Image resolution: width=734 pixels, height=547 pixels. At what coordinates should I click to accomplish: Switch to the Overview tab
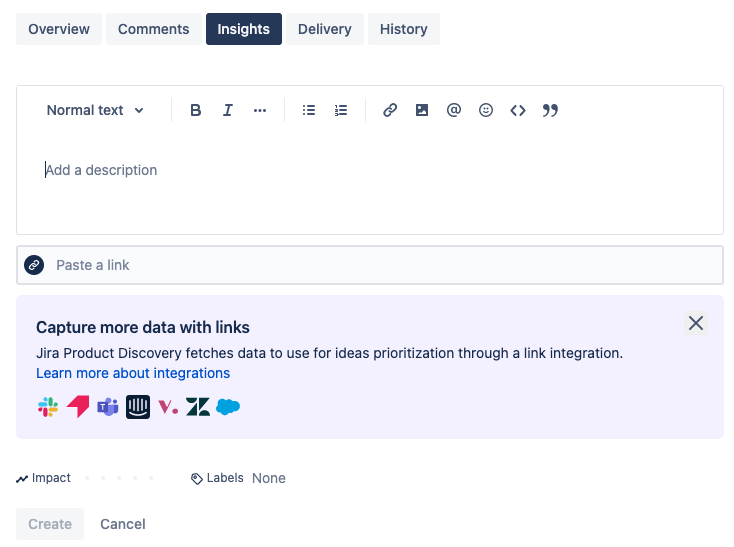point(59,29)
